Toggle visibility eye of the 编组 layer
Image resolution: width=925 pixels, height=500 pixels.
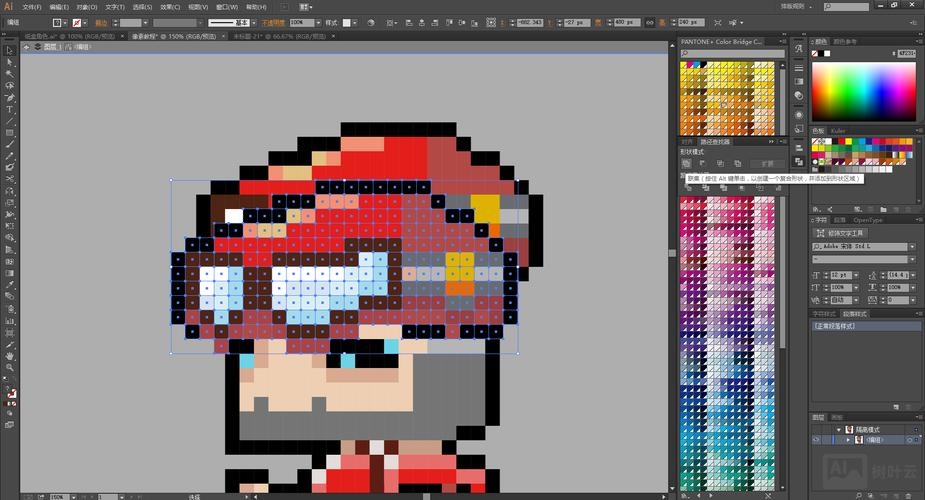[x=815, y=440]
